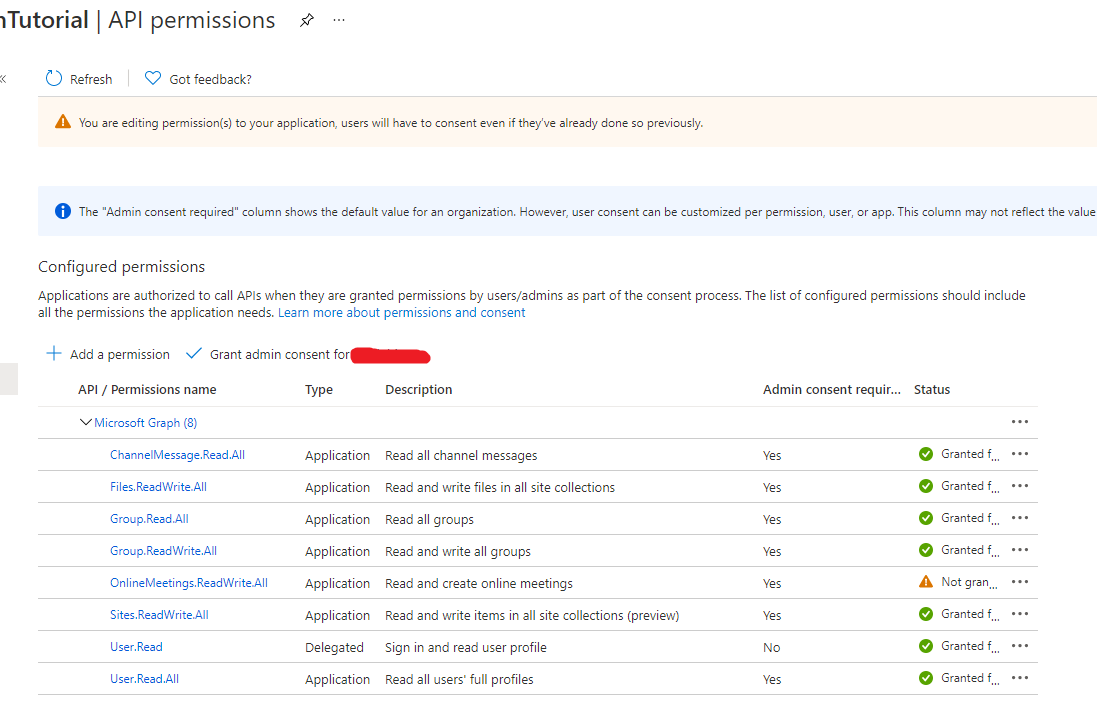Open the header more options ellipsis

tap(338, 19)
